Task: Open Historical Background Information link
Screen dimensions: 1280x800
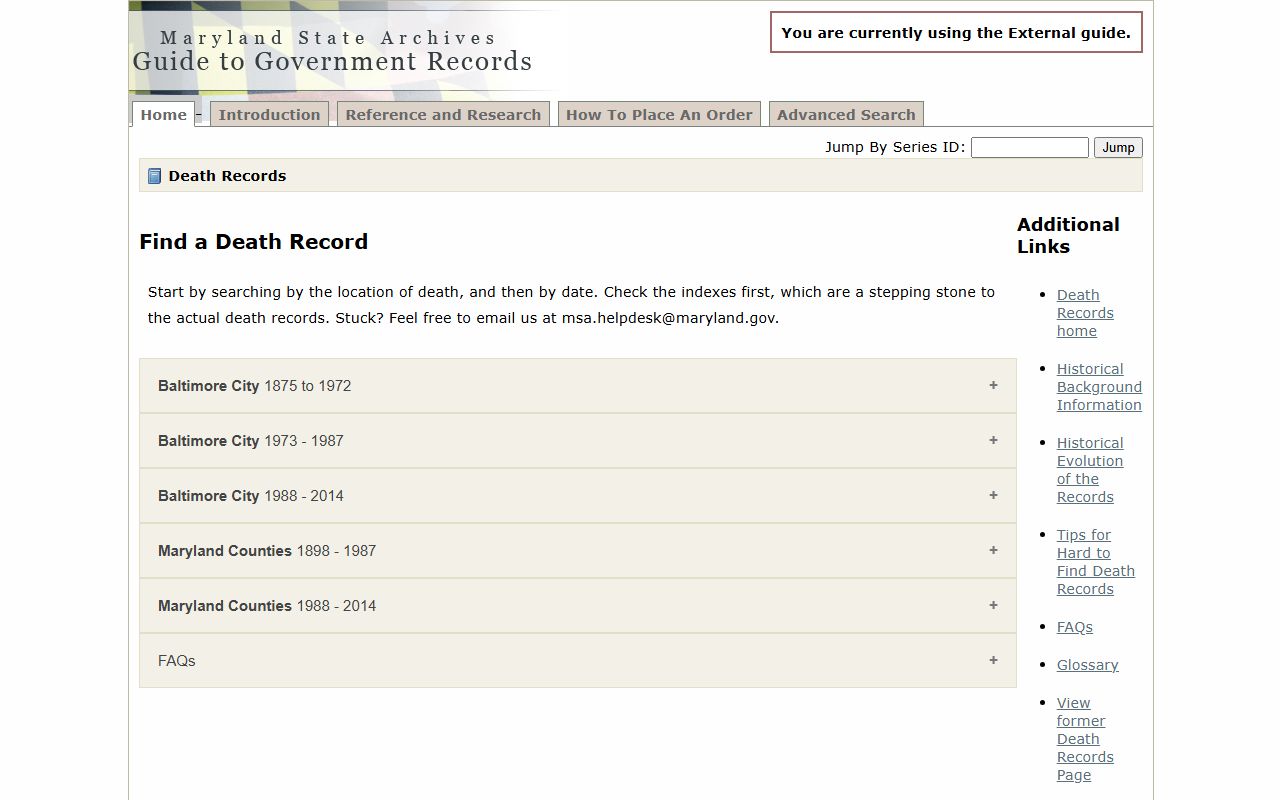Action: (x=1099, y=387)
